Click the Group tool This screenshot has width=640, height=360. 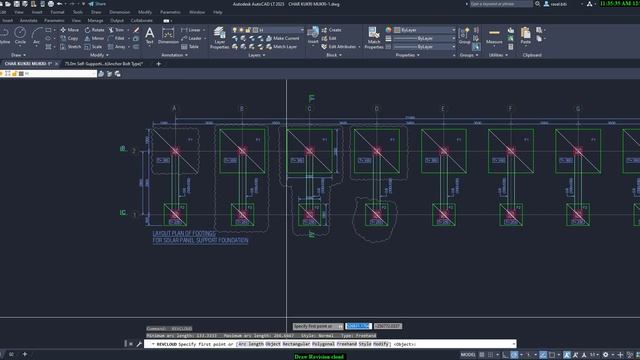click(464, 36)
